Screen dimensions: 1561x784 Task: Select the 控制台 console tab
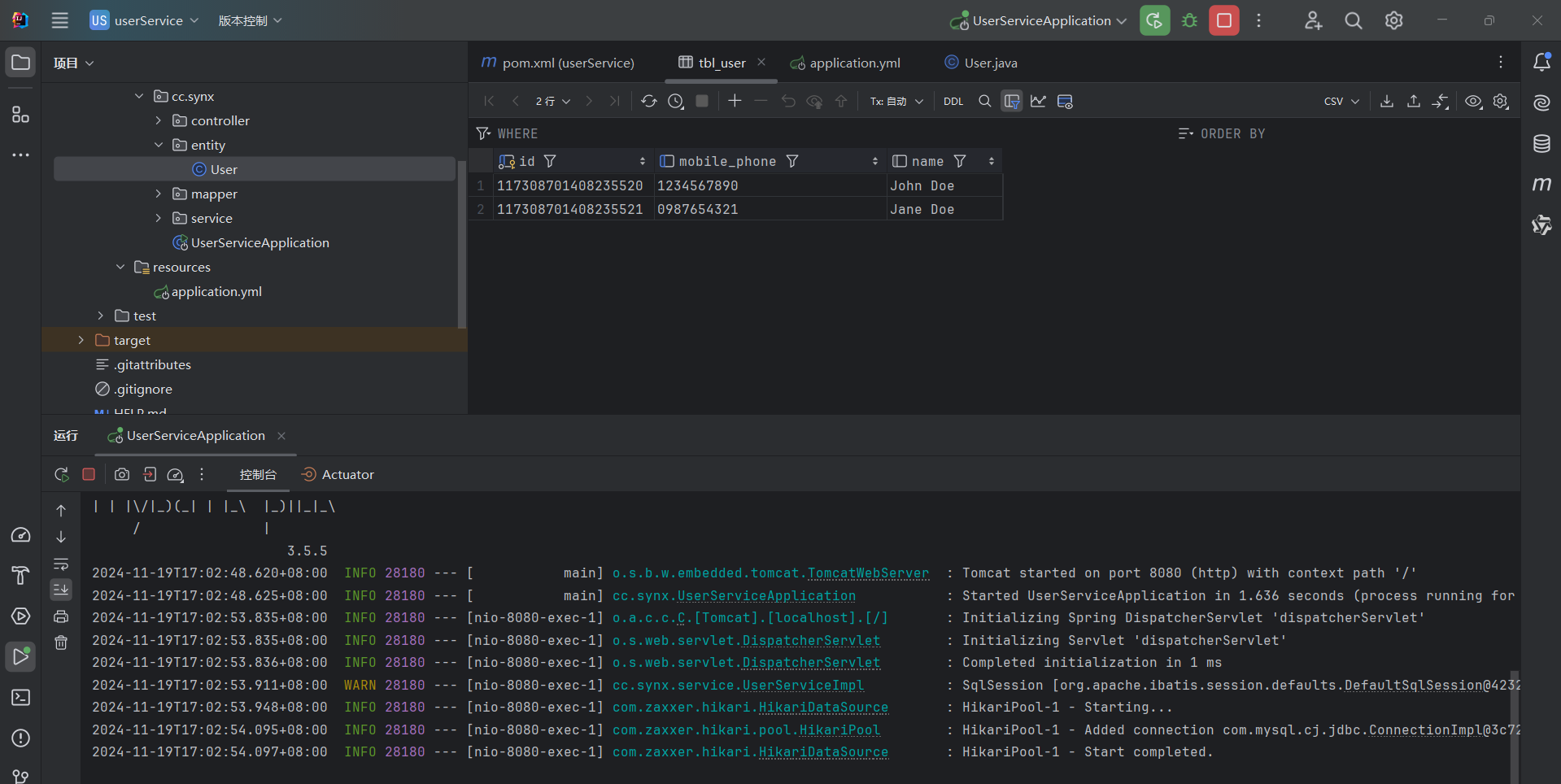click(258, 474)
